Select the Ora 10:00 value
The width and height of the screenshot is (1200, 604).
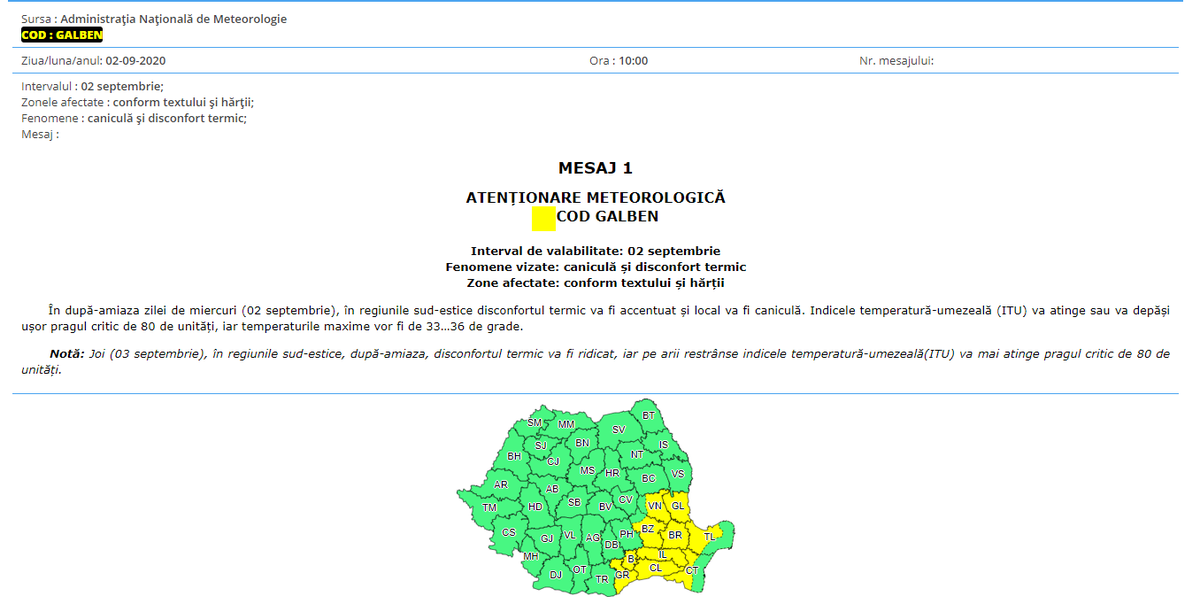633,60
